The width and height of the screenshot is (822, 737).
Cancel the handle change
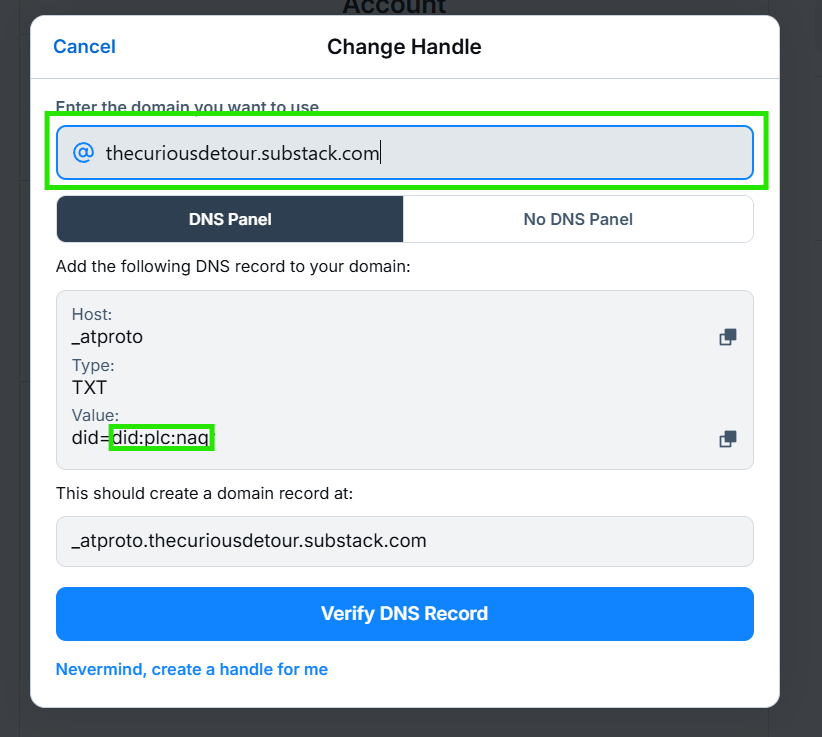(x=84, y=46)
